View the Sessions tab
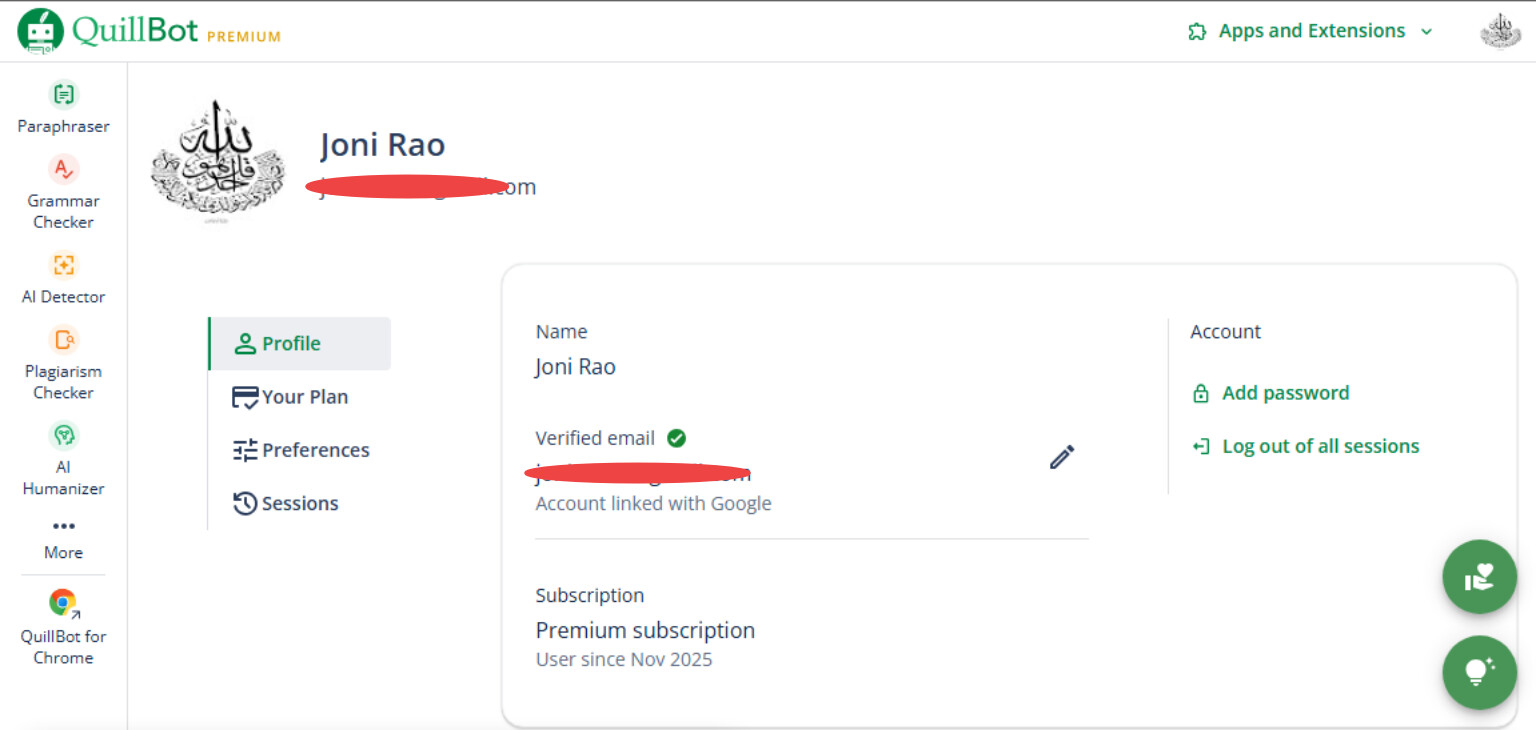 tap(299, 503)
